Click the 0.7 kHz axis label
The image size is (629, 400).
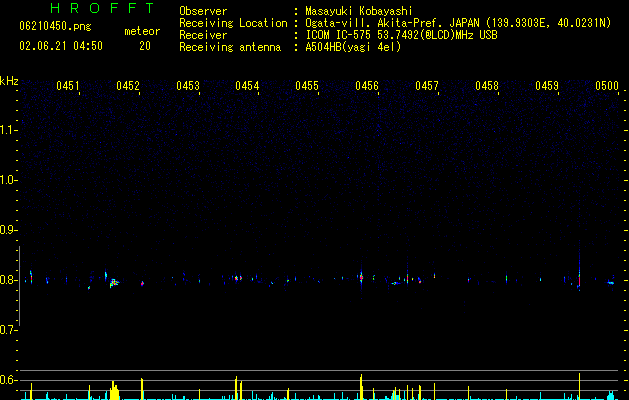click(x=9, y=330)
